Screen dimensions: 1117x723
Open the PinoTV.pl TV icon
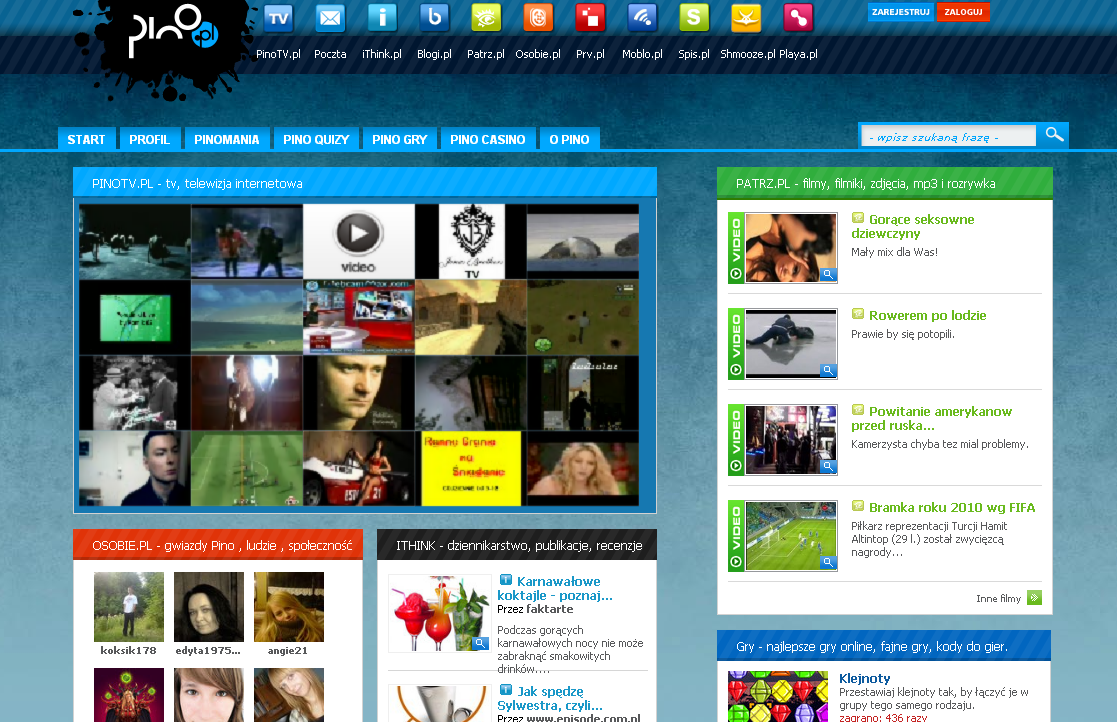[x=279, y=18]
